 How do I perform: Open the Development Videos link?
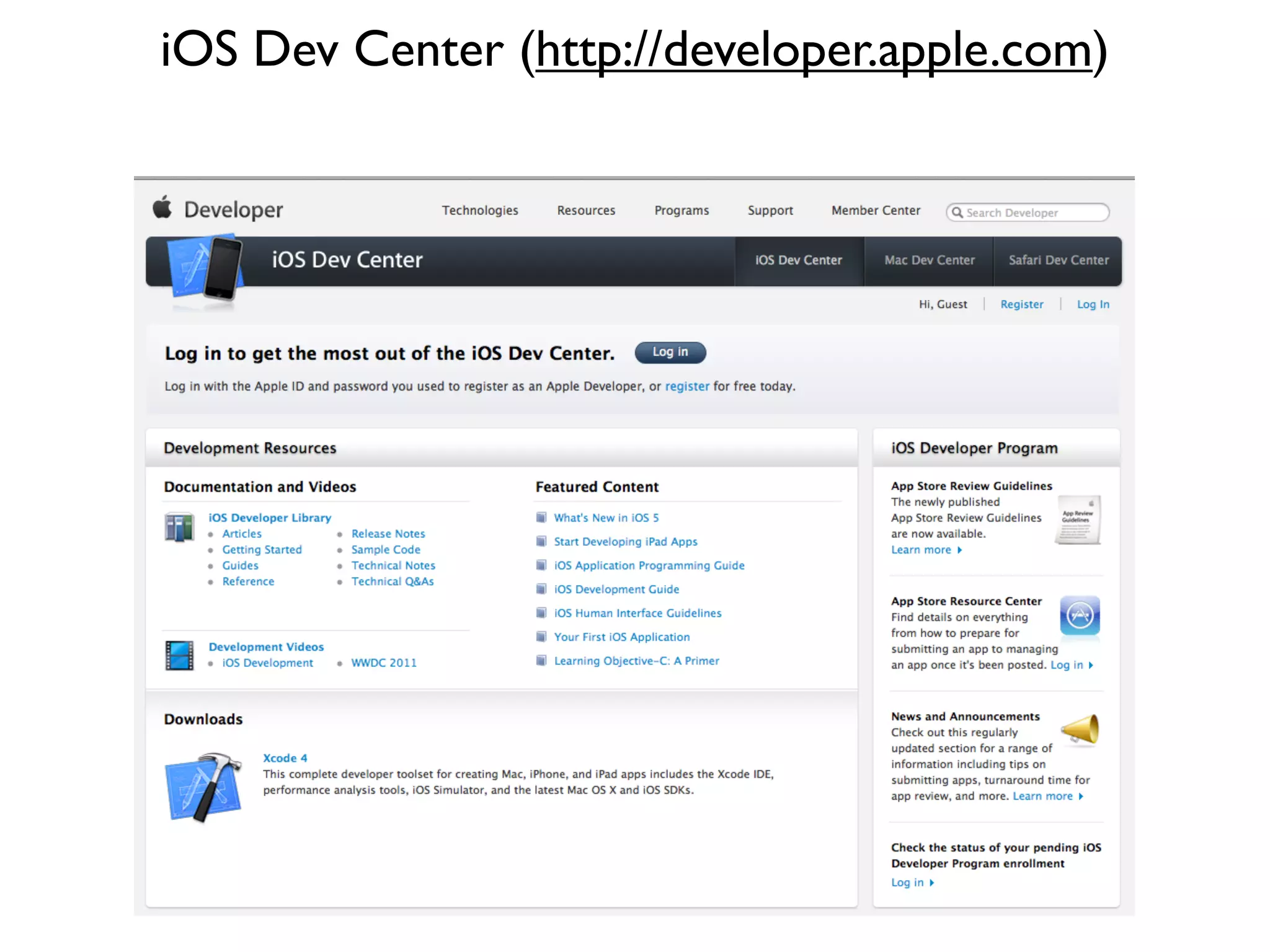[x=266, y=647]
